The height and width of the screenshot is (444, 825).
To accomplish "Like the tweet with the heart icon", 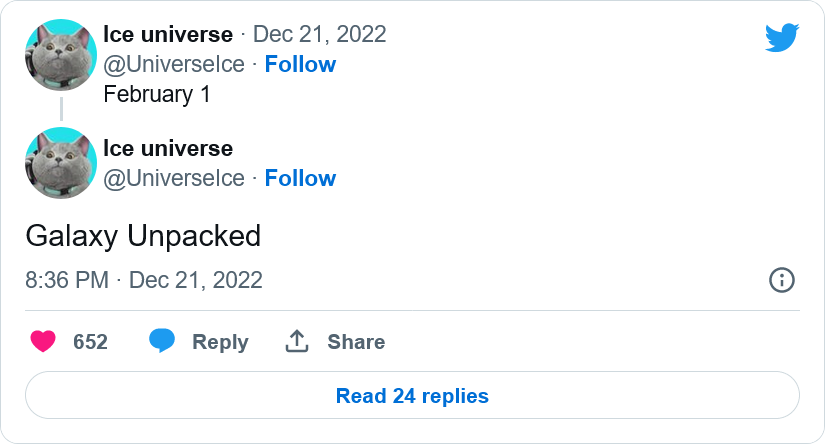I will pos(43,341).
